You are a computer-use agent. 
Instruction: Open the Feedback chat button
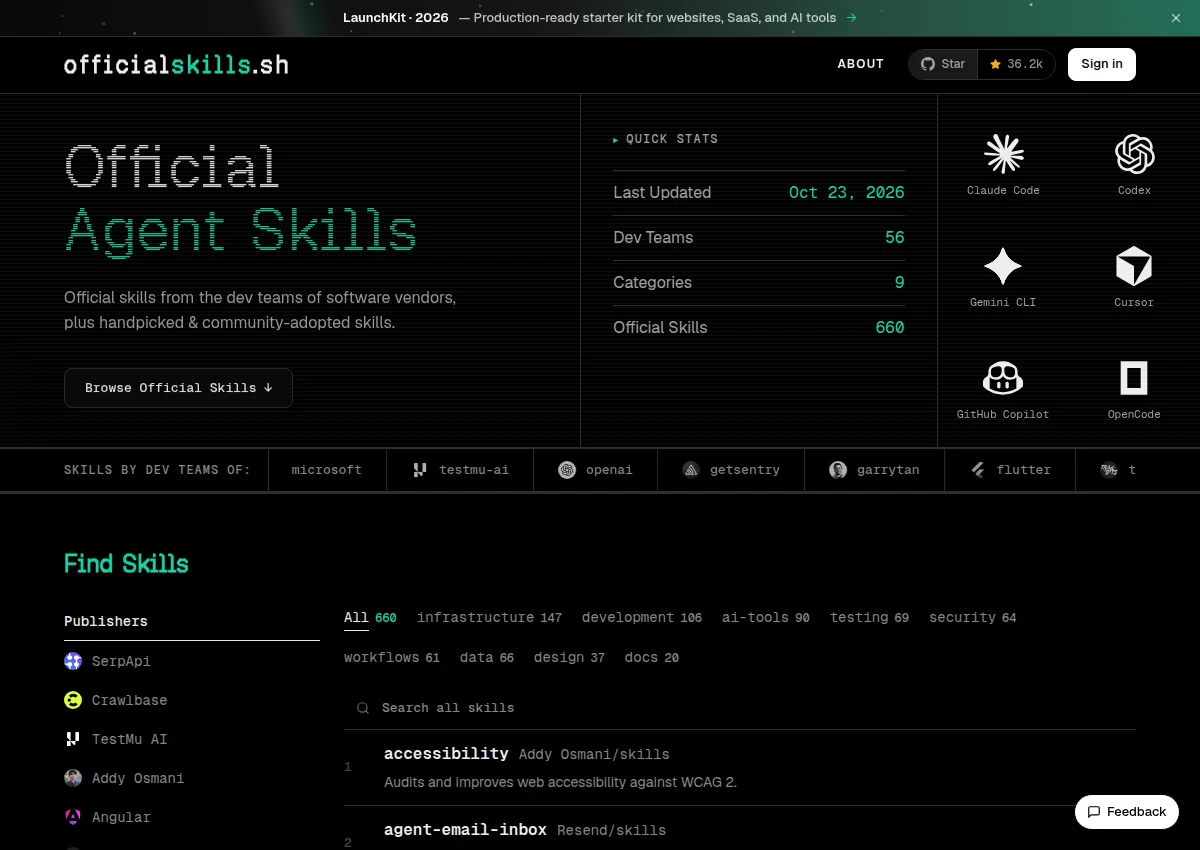1127,812
